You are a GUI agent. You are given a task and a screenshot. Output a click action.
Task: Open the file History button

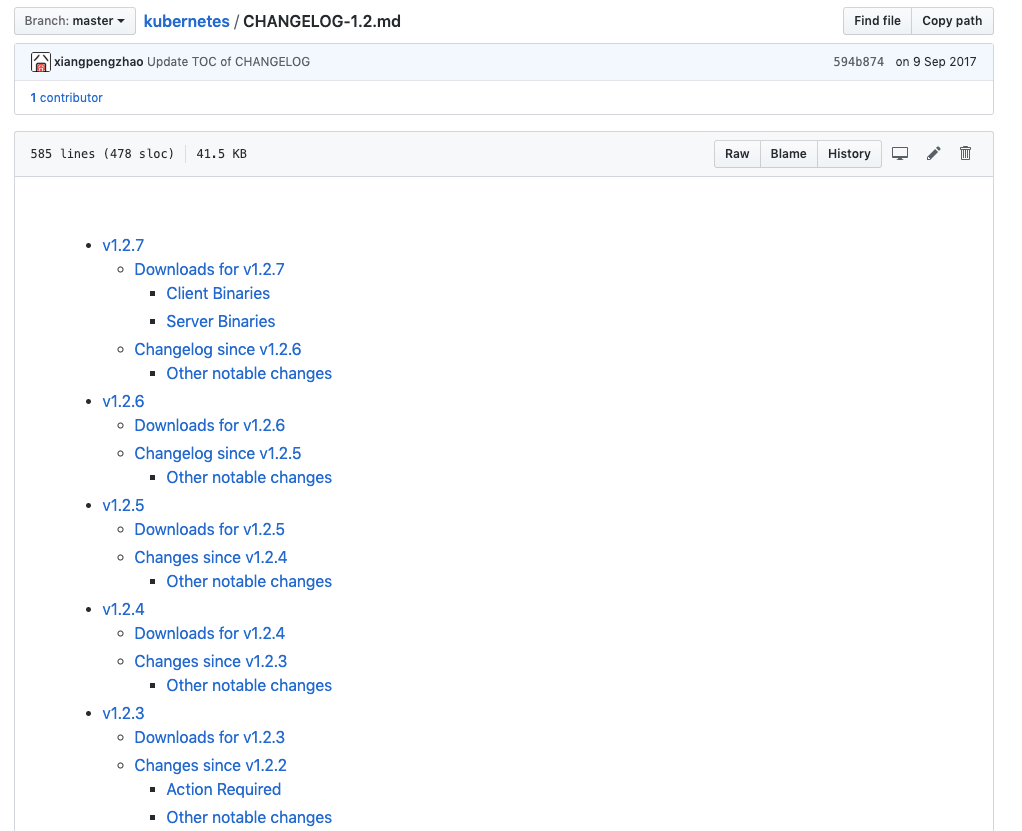849,154
